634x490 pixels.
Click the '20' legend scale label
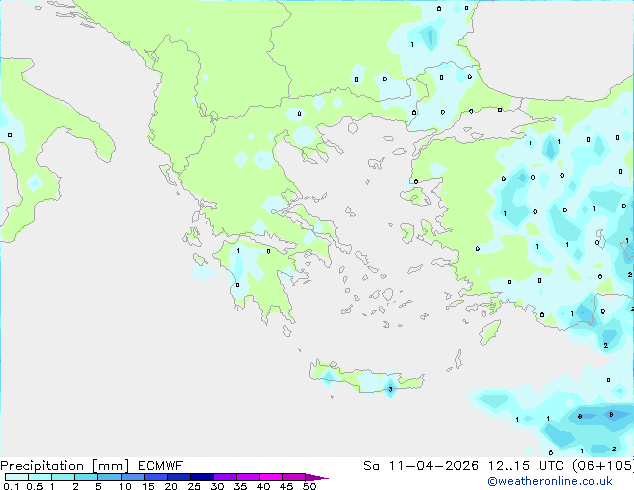(x=171, y=486)
